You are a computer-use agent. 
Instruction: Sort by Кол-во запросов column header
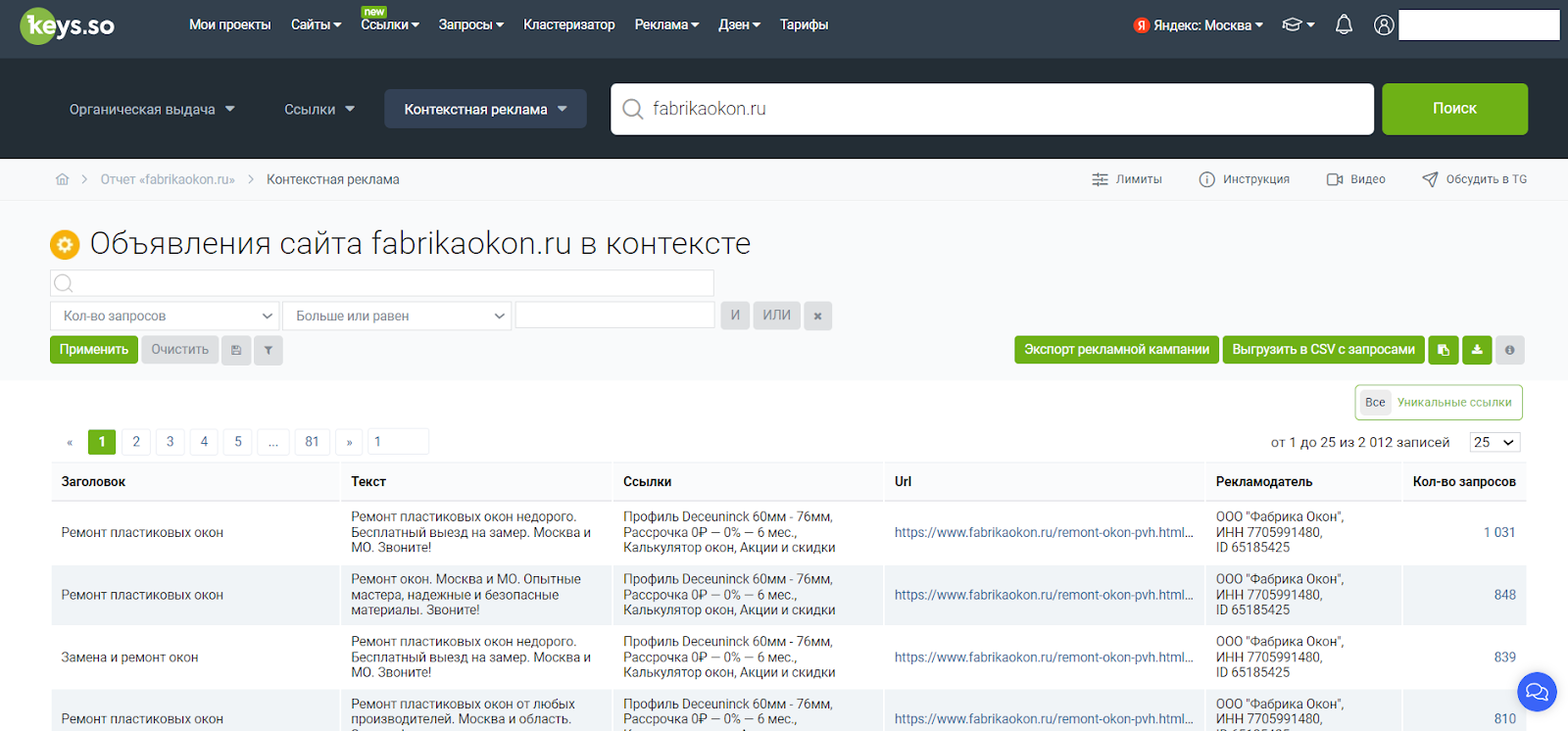point(1464,482)
